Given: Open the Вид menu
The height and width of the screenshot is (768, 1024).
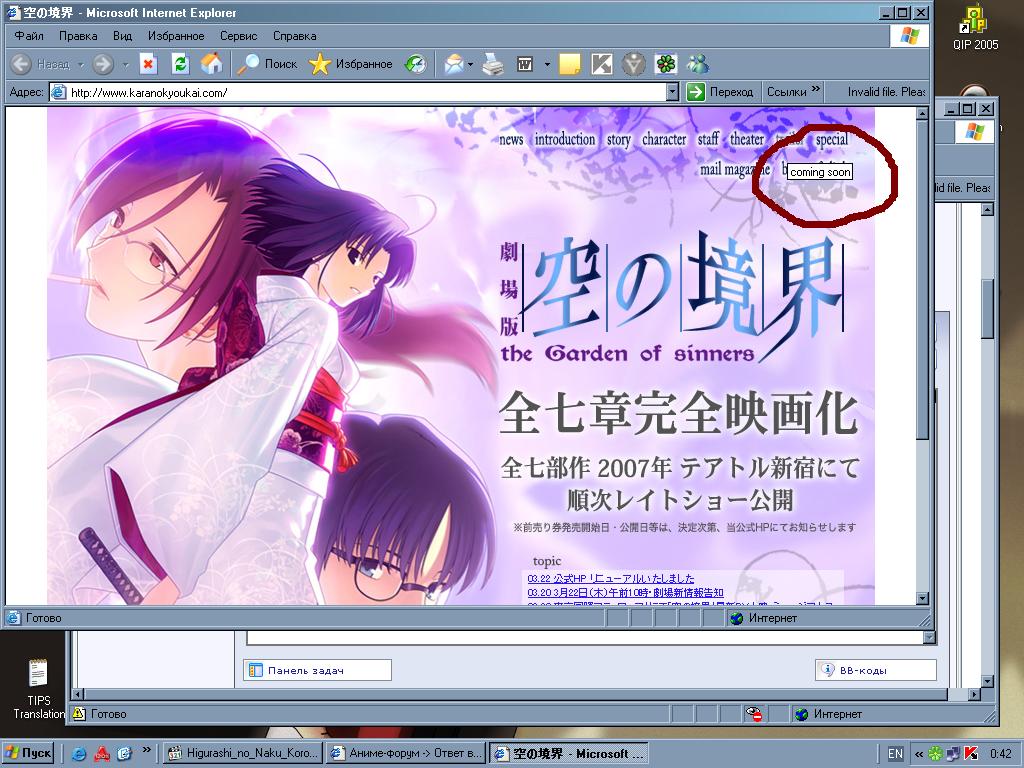Looking at the screenshot, I should coord(122,36).
